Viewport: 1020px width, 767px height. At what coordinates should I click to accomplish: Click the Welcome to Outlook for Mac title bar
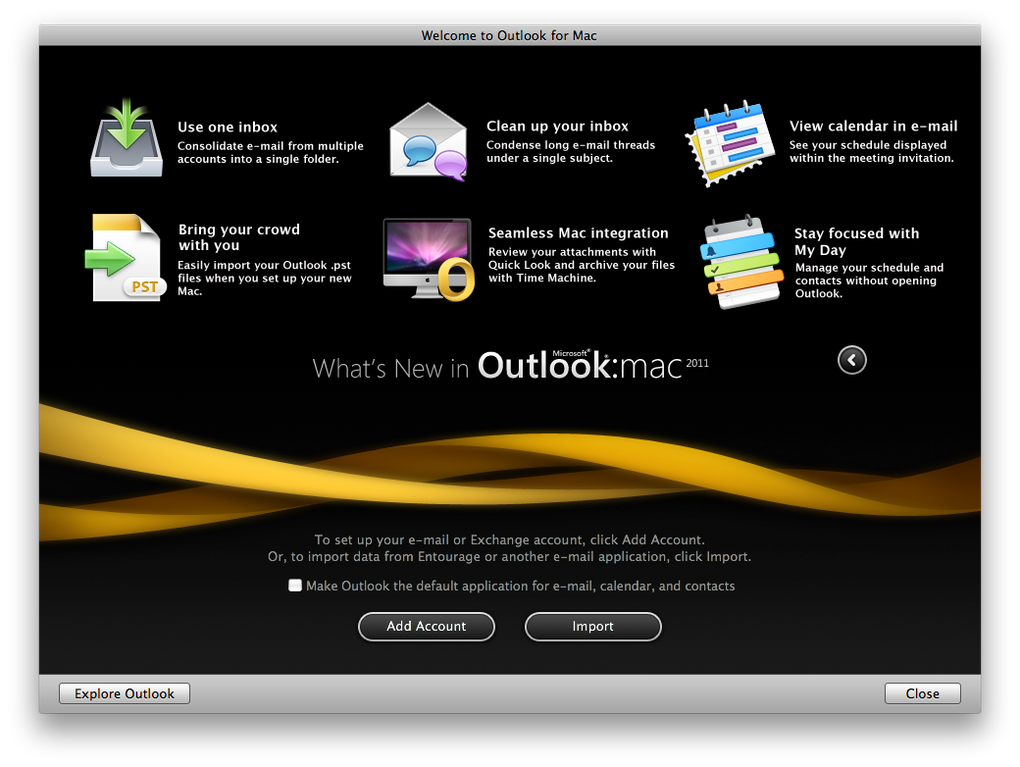(509, 34)
